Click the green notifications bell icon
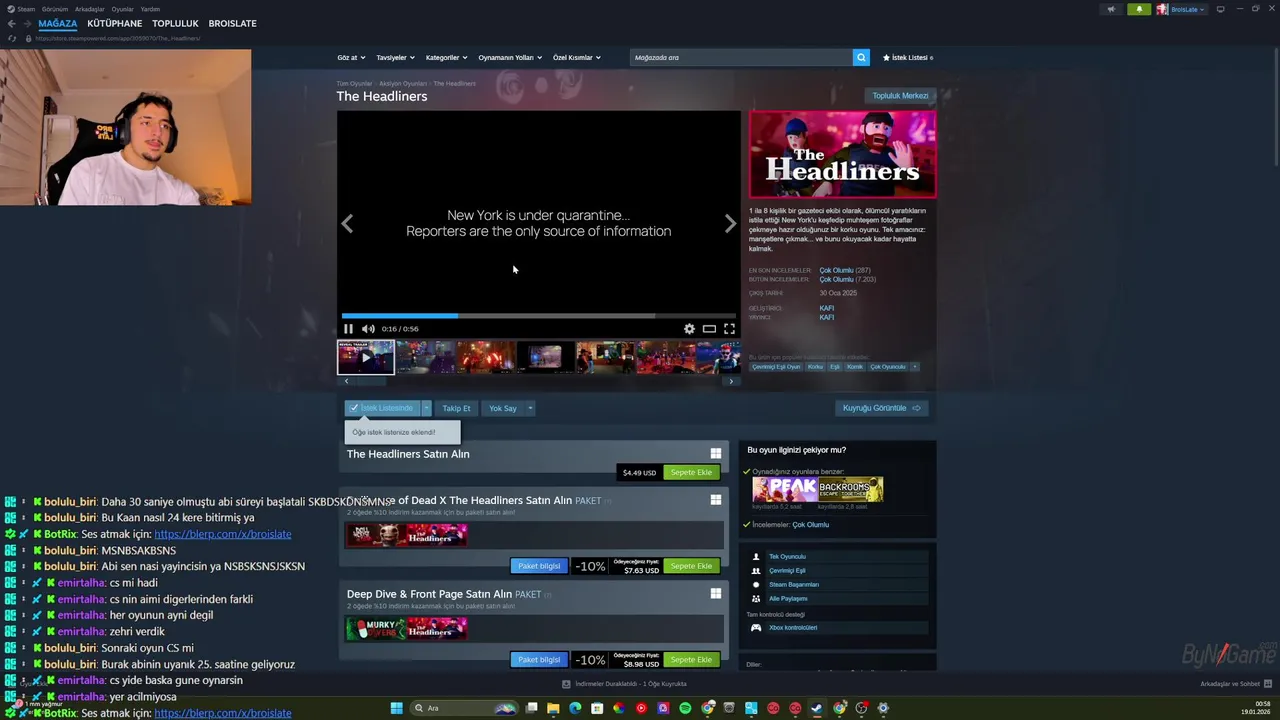Screen dimensions: 1280x720 coord(1139,9)
